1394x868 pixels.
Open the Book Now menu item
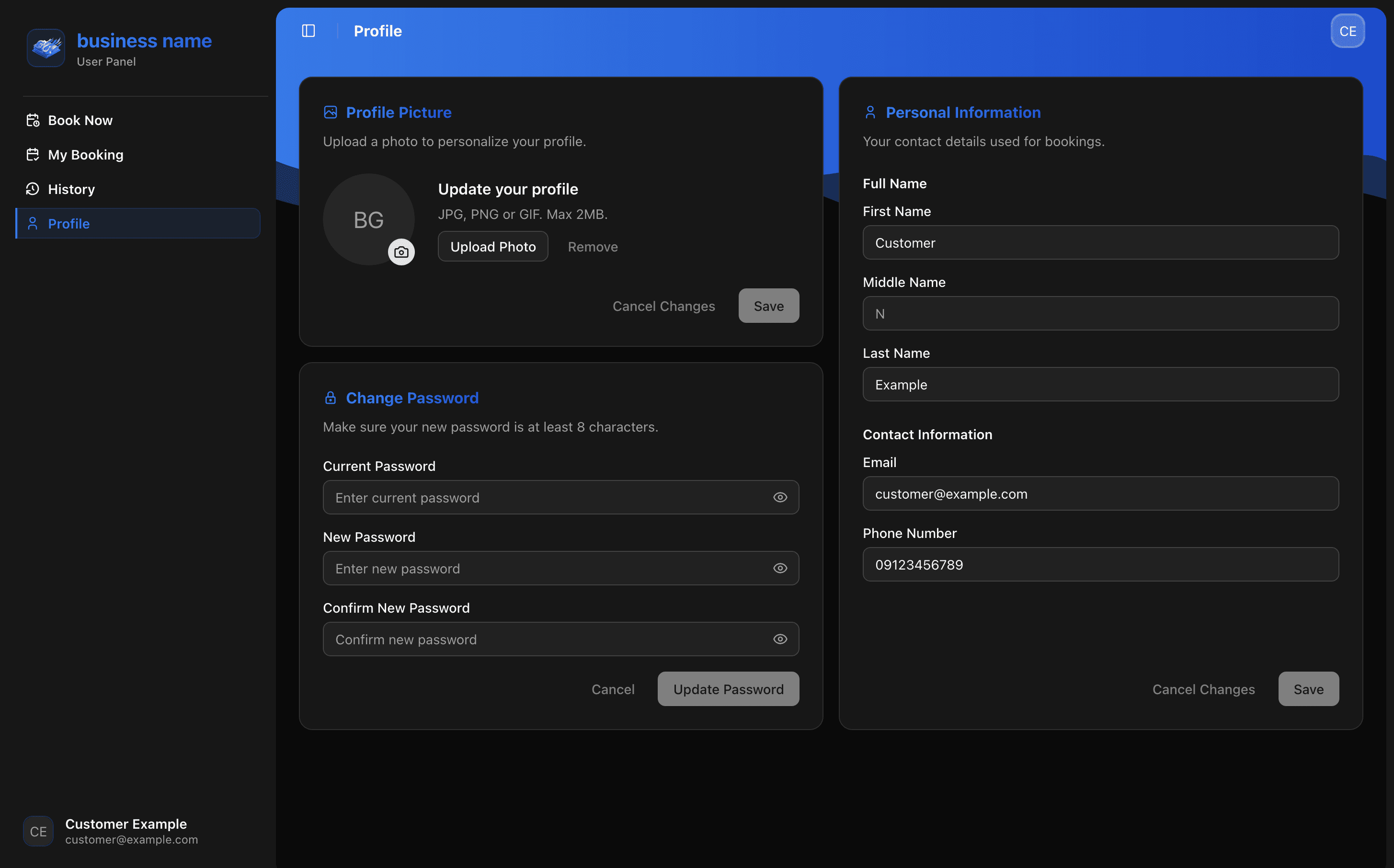click(138, 120)
